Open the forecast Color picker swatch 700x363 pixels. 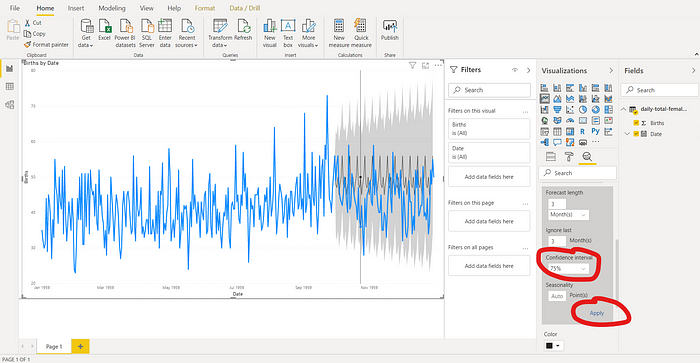click(554, 346)
